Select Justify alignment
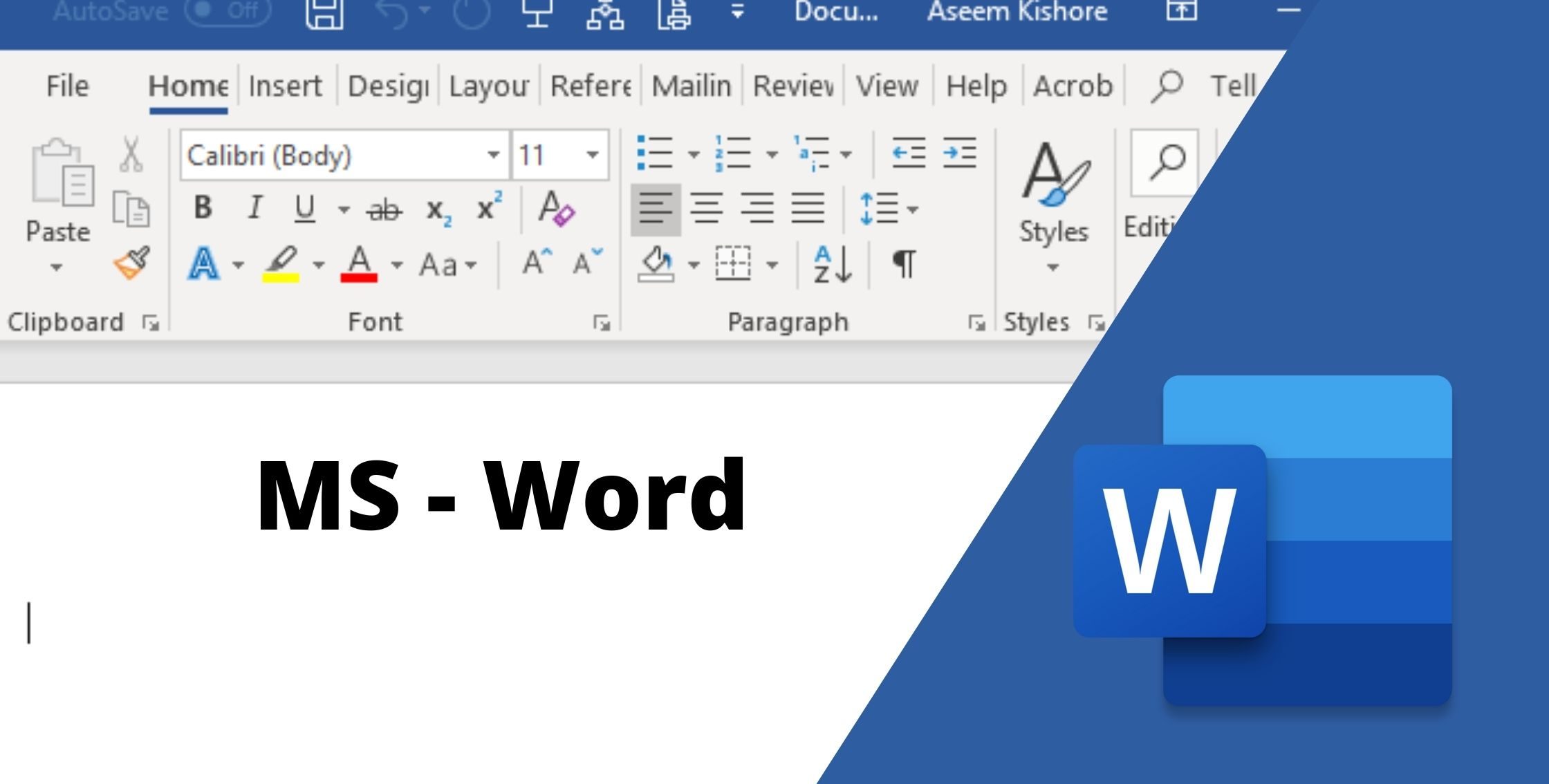The image size is (1549, 784). [808, 209]
